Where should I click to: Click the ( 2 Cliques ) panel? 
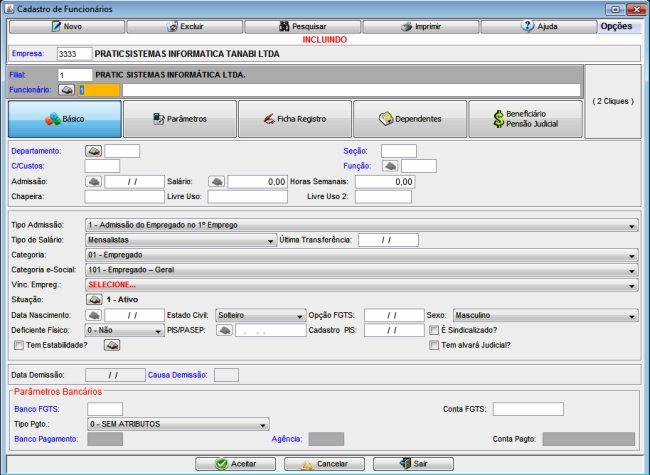(613, 102)
